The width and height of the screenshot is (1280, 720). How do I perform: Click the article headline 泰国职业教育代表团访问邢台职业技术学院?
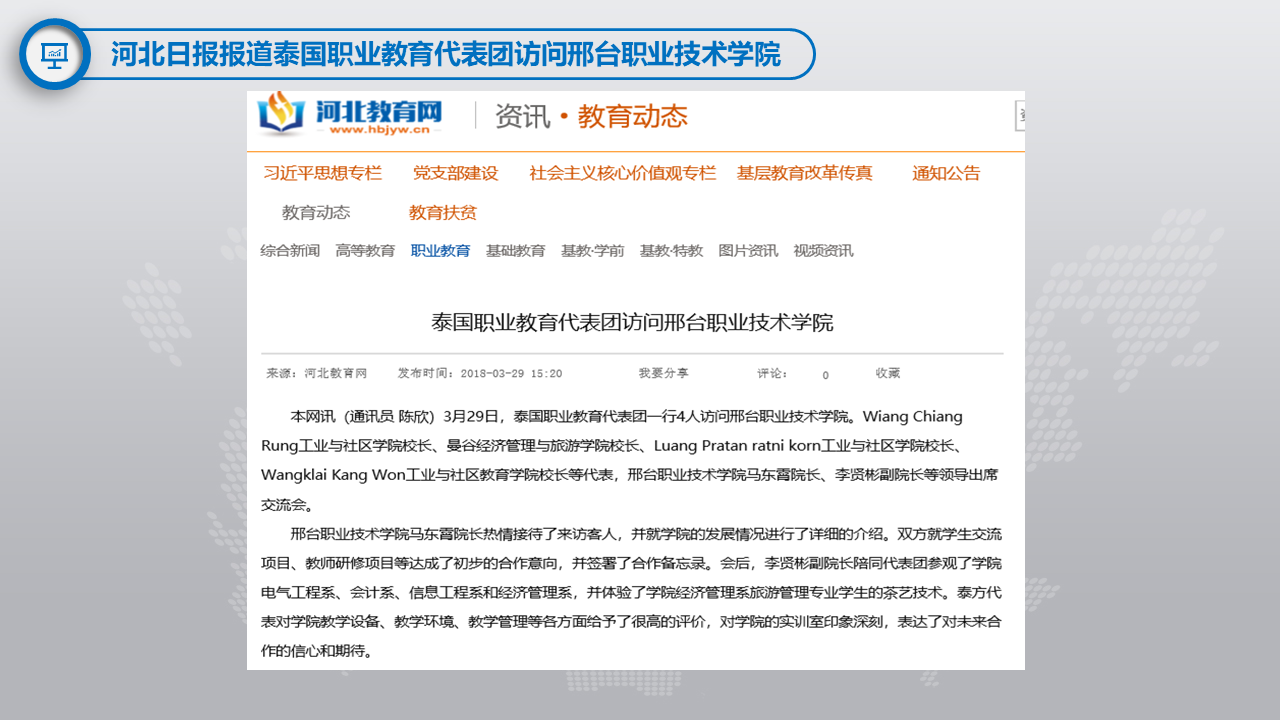pyautogui.click(x=632, y=322)
